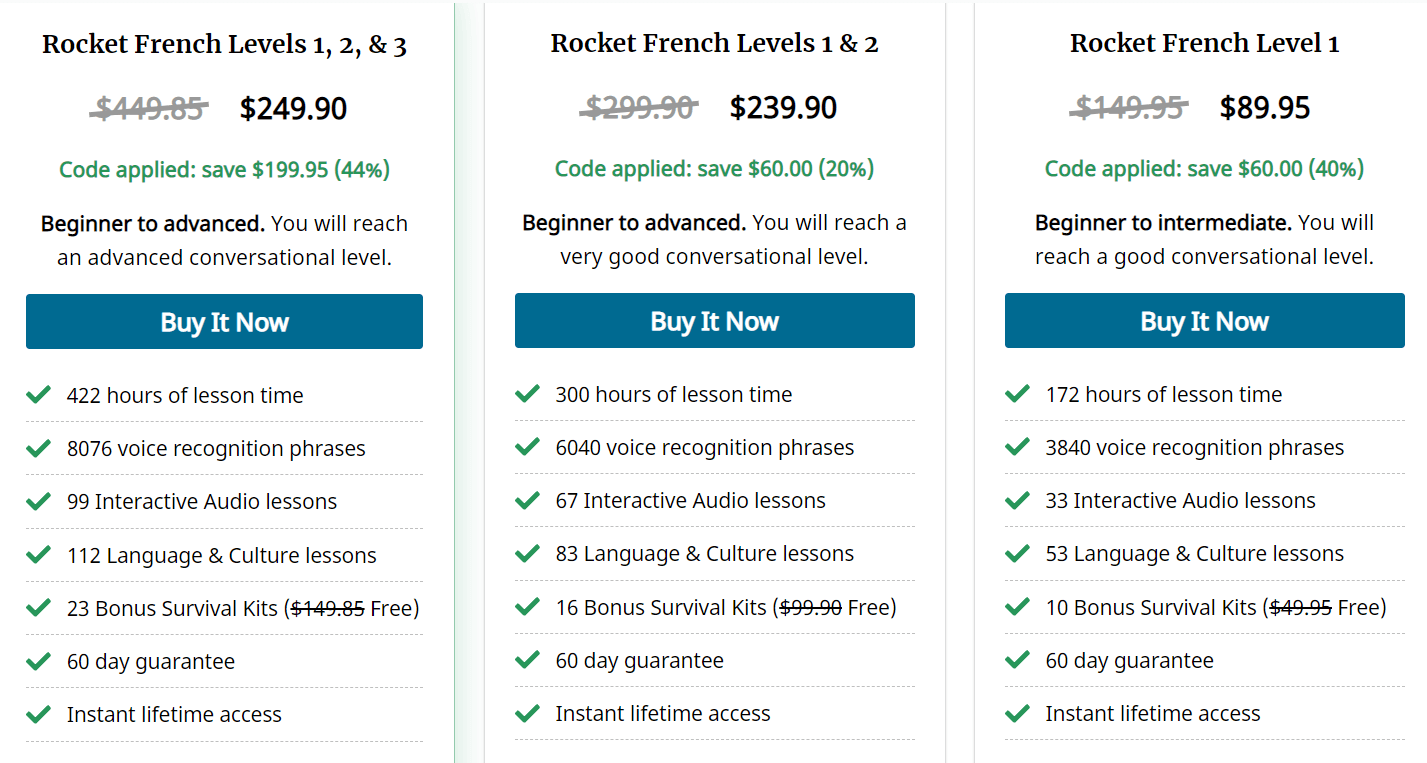Viewport: 1427px width, 763px height.
Task: Click the $249.90 discounted price
Action: pyautogui.click(x=293, y=107)
